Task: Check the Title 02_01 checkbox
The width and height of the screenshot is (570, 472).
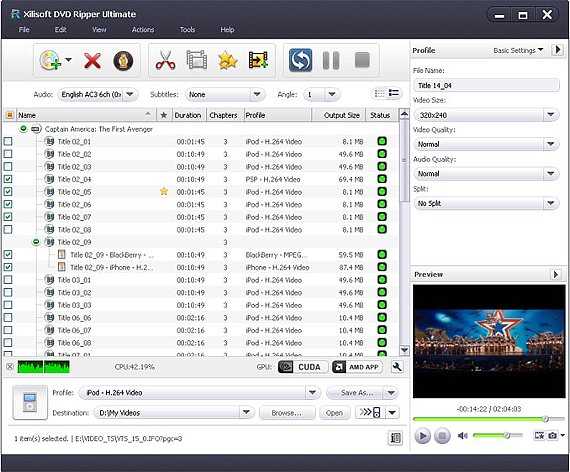Action: pos(8,141)
